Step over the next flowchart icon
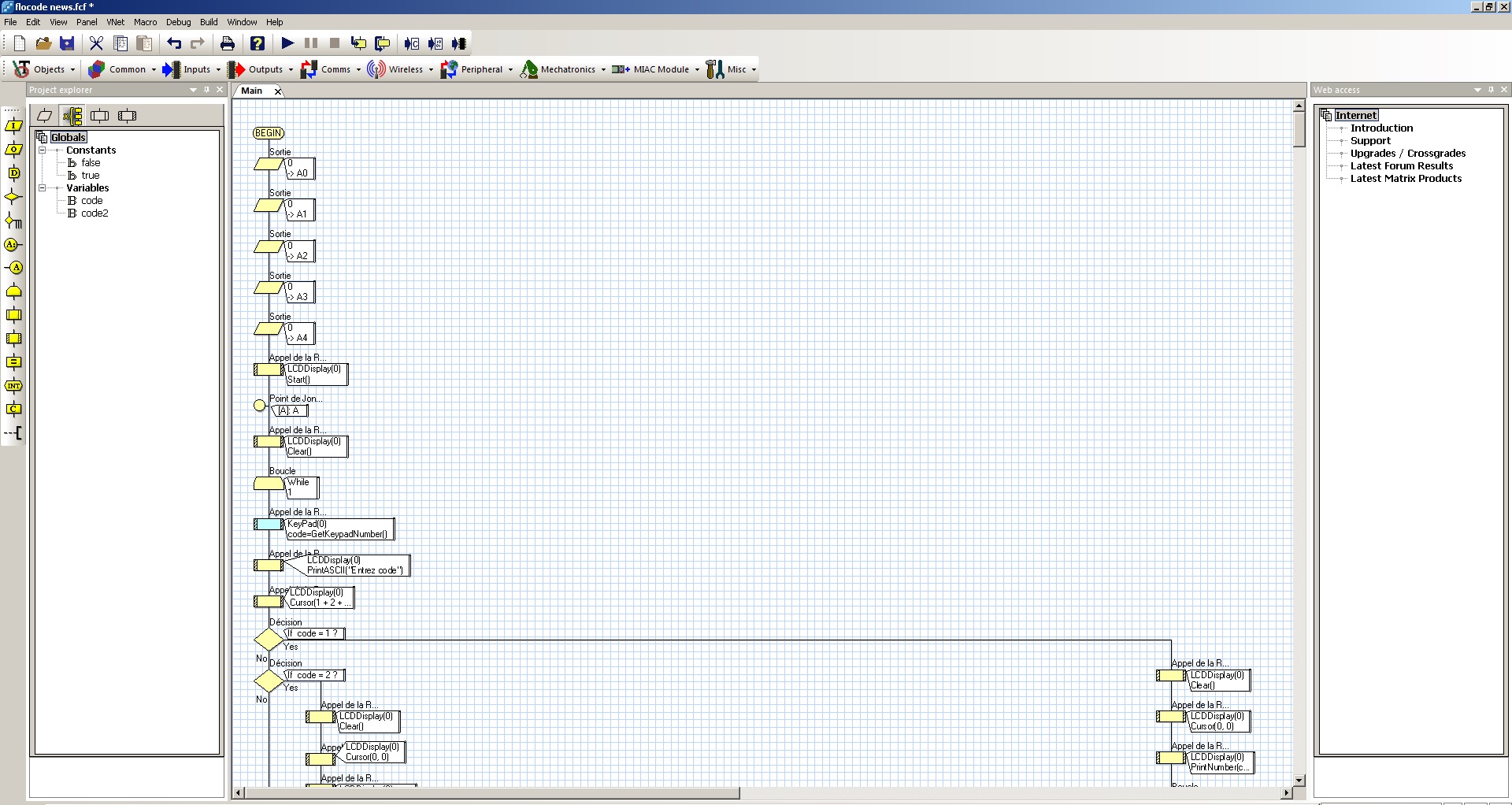 382,43
